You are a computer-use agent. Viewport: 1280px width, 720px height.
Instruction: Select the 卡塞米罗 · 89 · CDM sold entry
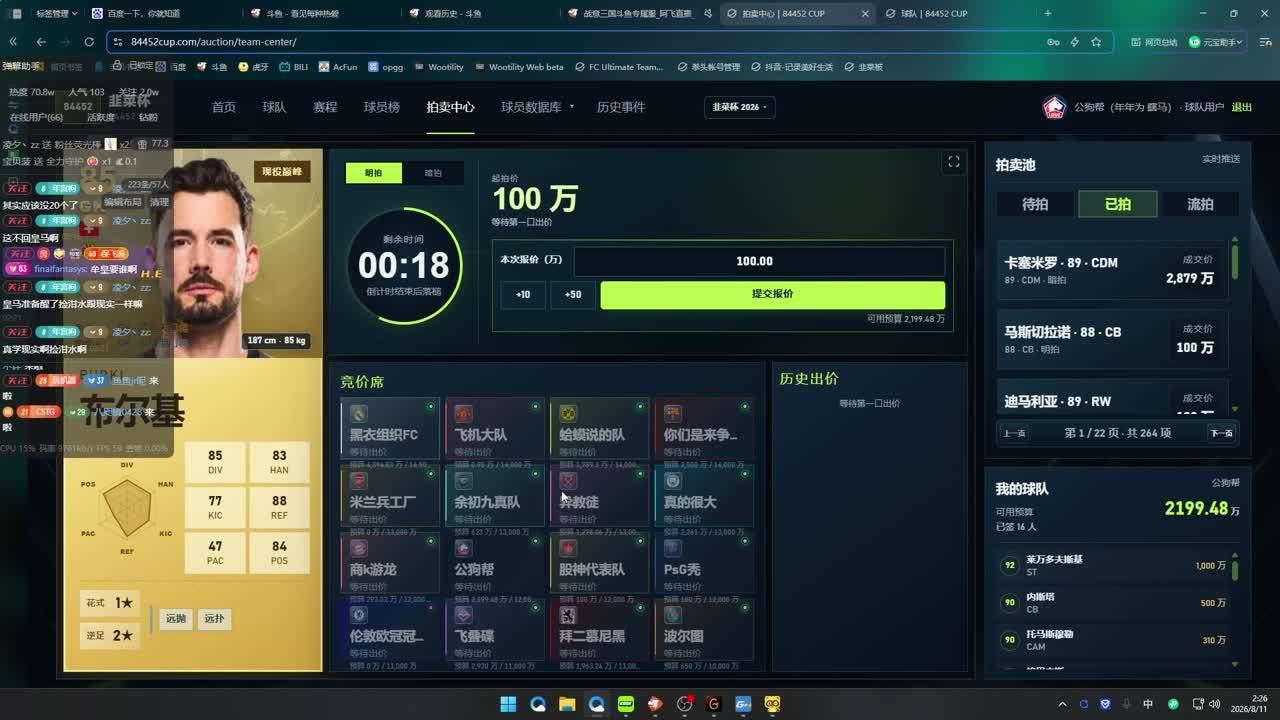coord(1113,270)
